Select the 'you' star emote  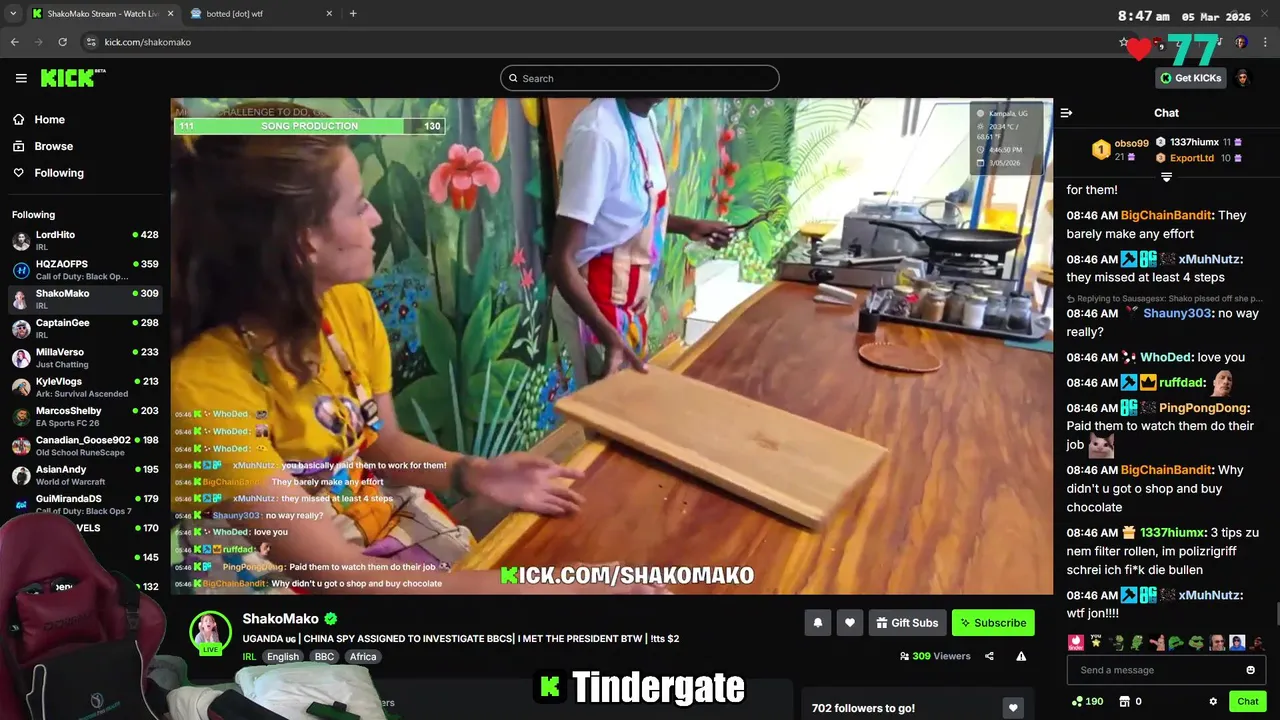point(1096,642)
